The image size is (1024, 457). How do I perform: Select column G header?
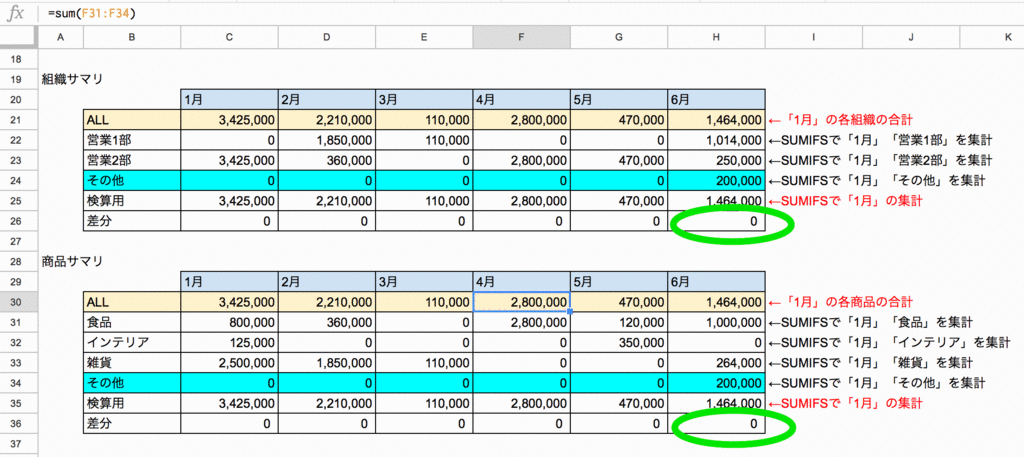tap(618, 39)
